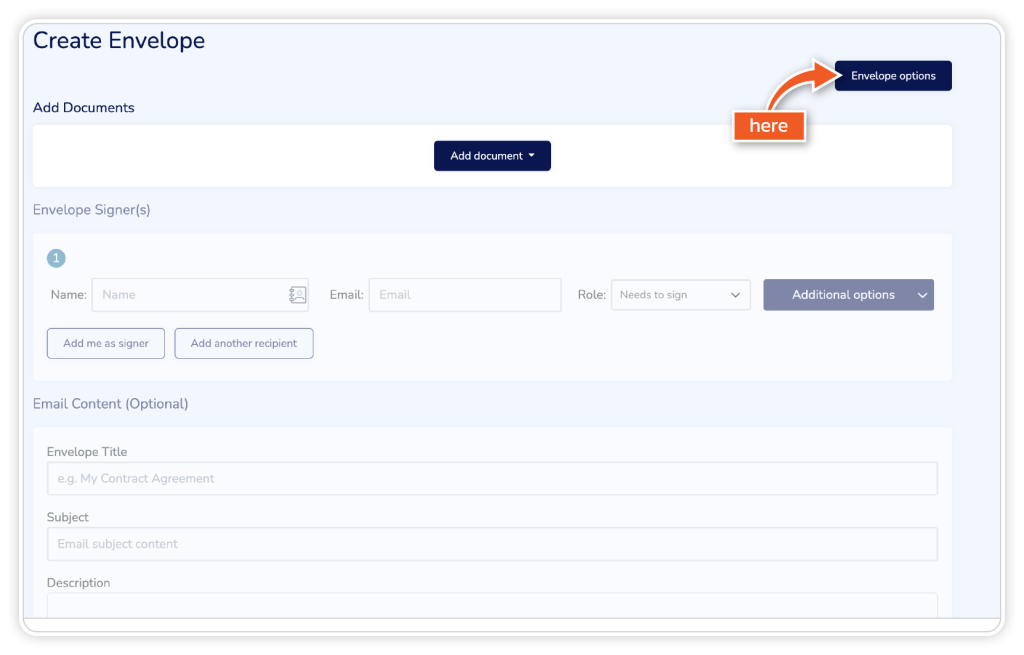Viewport: 1024px width, 655px height.
Task: Click into the Envelope Title field
Action: point(491,479)
